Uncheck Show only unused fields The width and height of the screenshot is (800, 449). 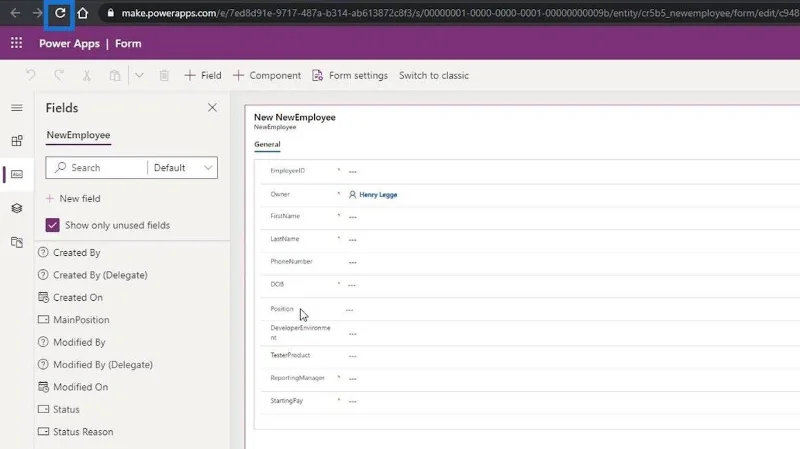click(x=53, y=225)
